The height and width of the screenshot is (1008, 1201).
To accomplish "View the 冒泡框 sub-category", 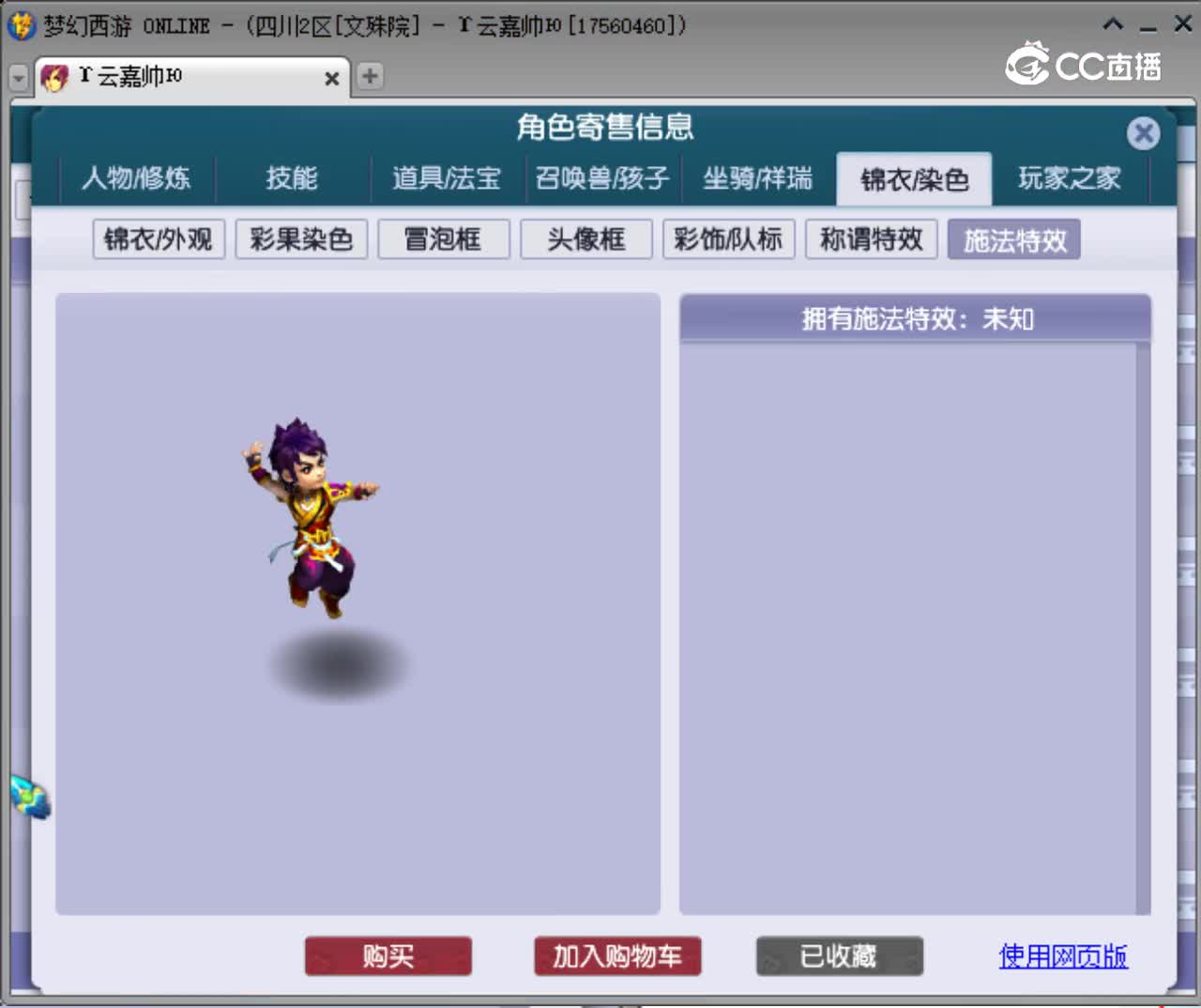I will click(444, 239).
